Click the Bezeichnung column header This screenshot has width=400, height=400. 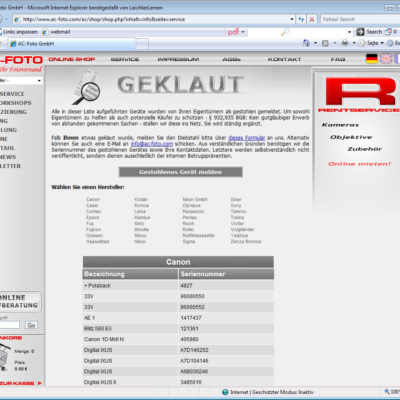click(x=130, y=274)
